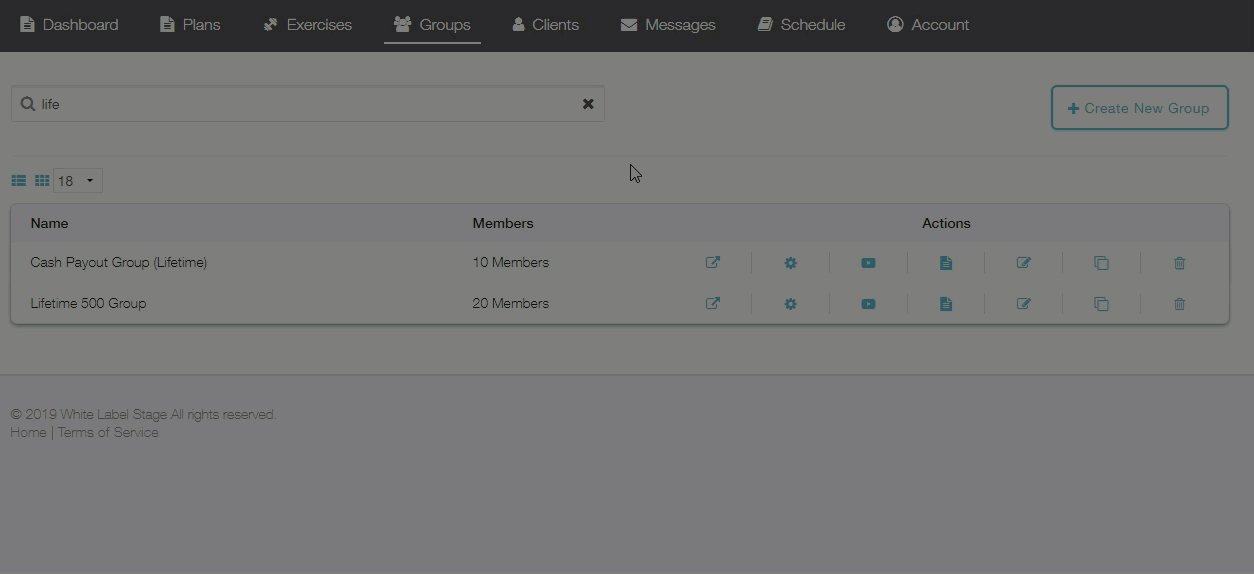Viewport: 1254px width, 574px height.
Task: Open the Account menu
Action: [x=928, y=25]
